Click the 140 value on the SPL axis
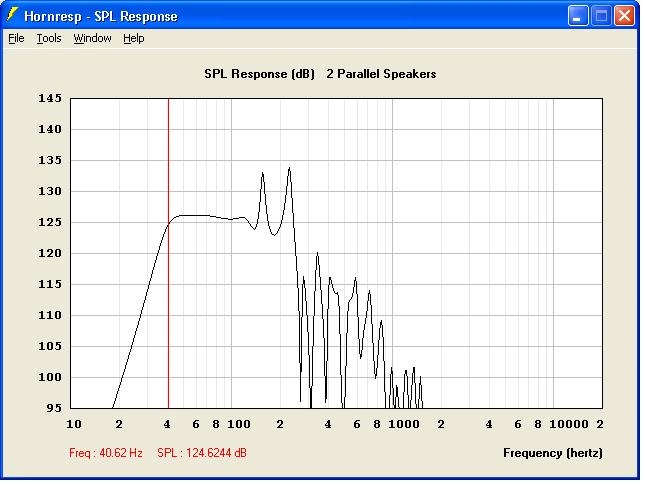Image resolution: width=645 pixels, height=485 pixels. (x=50, y=129)
